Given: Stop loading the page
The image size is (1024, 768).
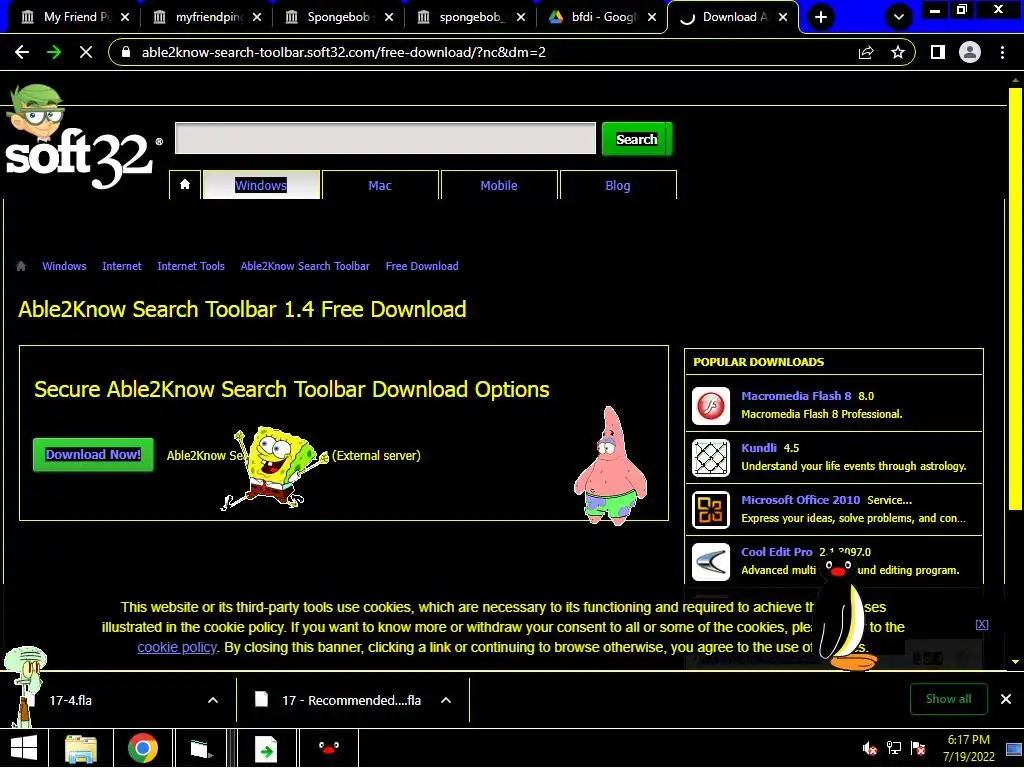Looking at the screenshot, I should tap(86, 52).
